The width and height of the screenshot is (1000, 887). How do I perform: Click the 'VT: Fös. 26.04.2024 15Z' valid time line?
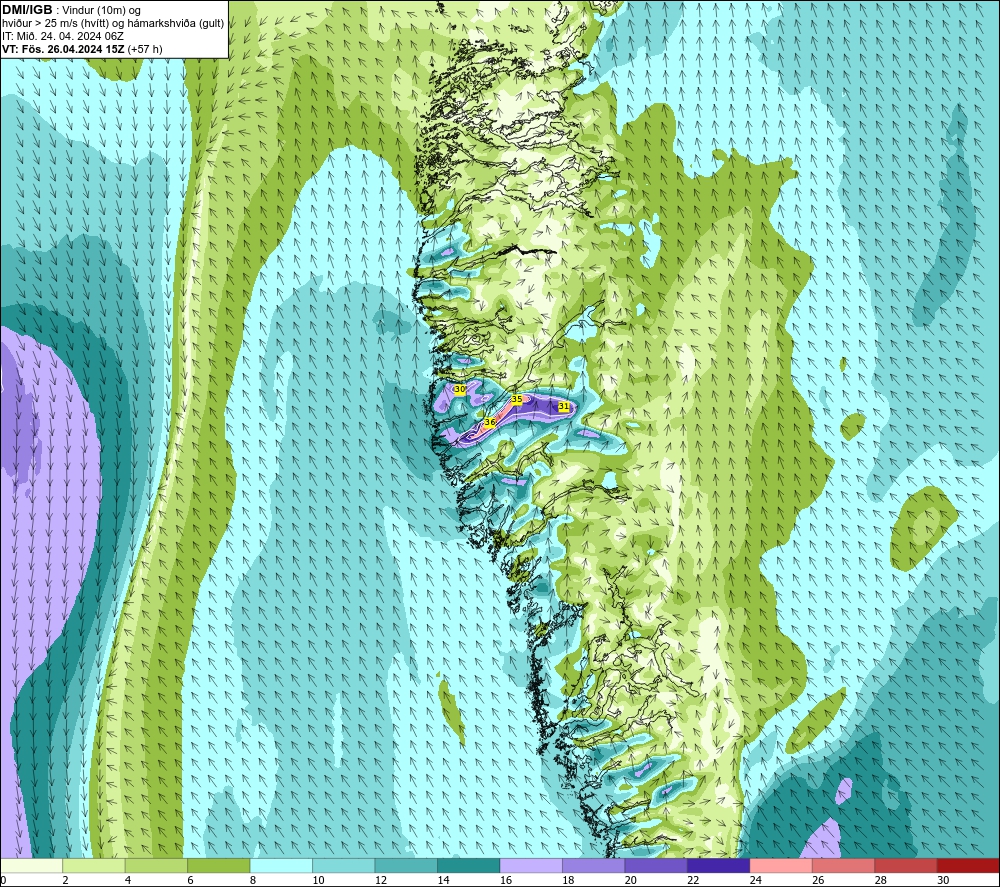tap(63, 49)
